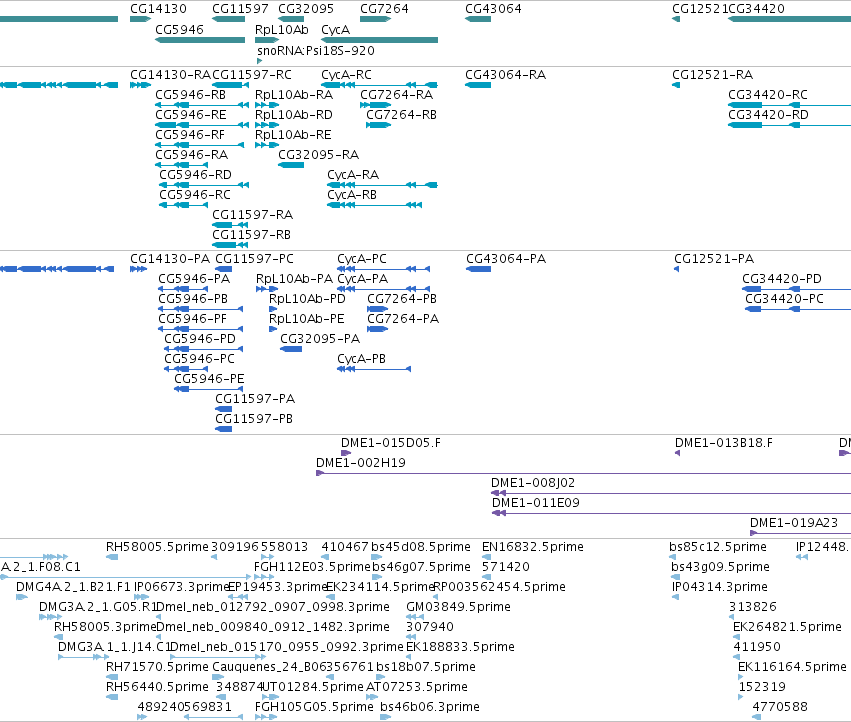851x722 pixels.
Task: Click the CycA-RB transcript label
Action: (352, 195)
